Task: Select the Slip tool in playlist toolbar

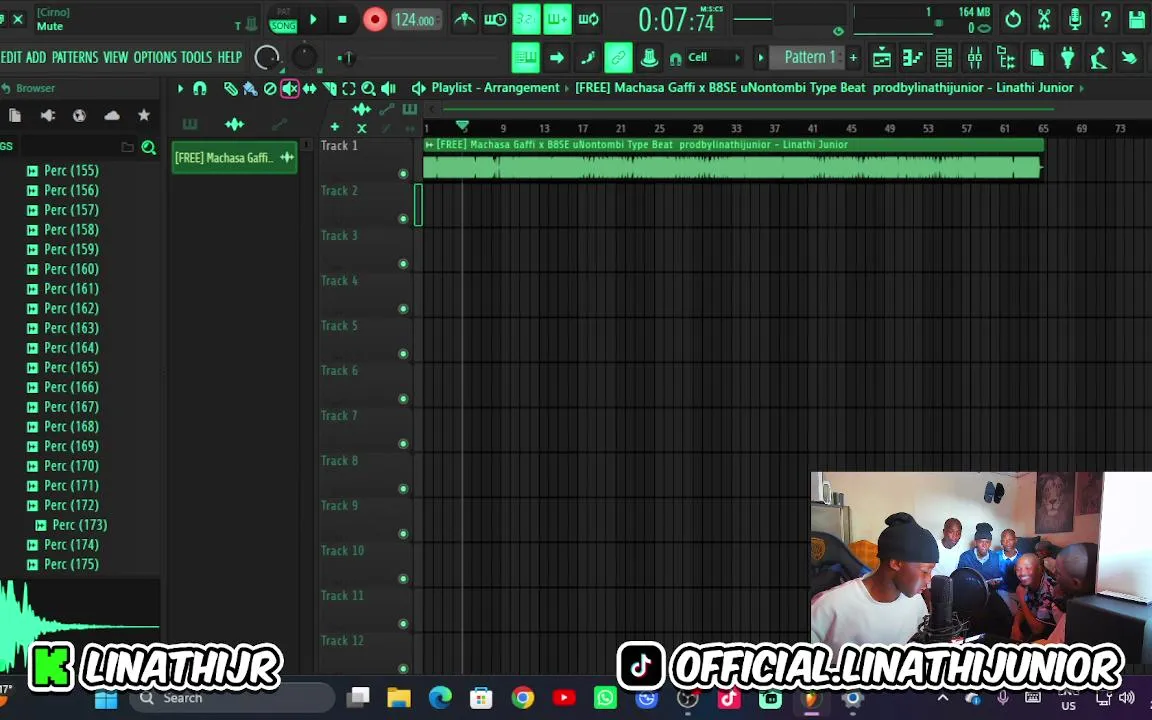Action: 310,89
